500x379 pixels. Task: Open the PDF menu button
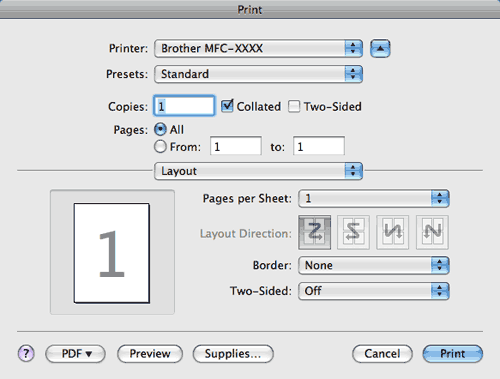click(76, 354)
